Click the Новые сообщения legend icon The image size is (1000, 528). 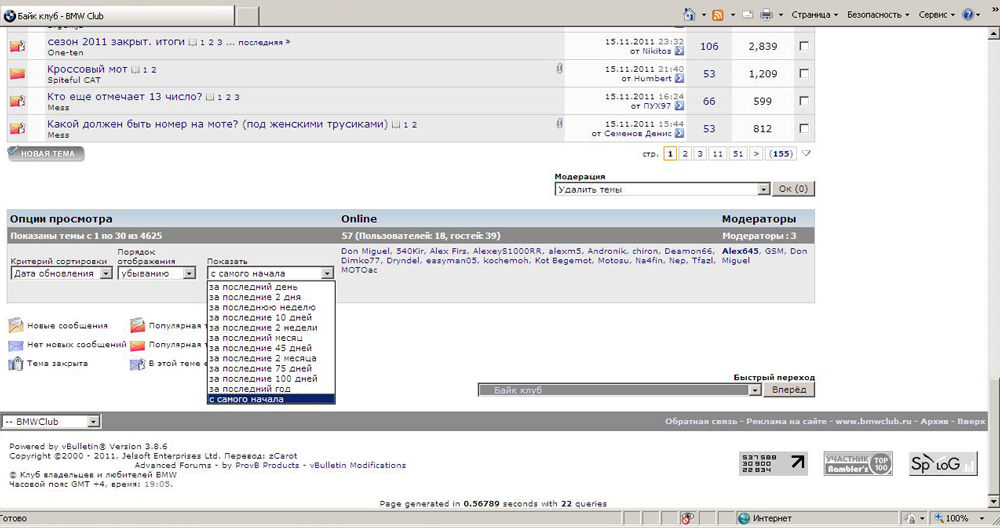pyautogui.click(x=16, y=326)
